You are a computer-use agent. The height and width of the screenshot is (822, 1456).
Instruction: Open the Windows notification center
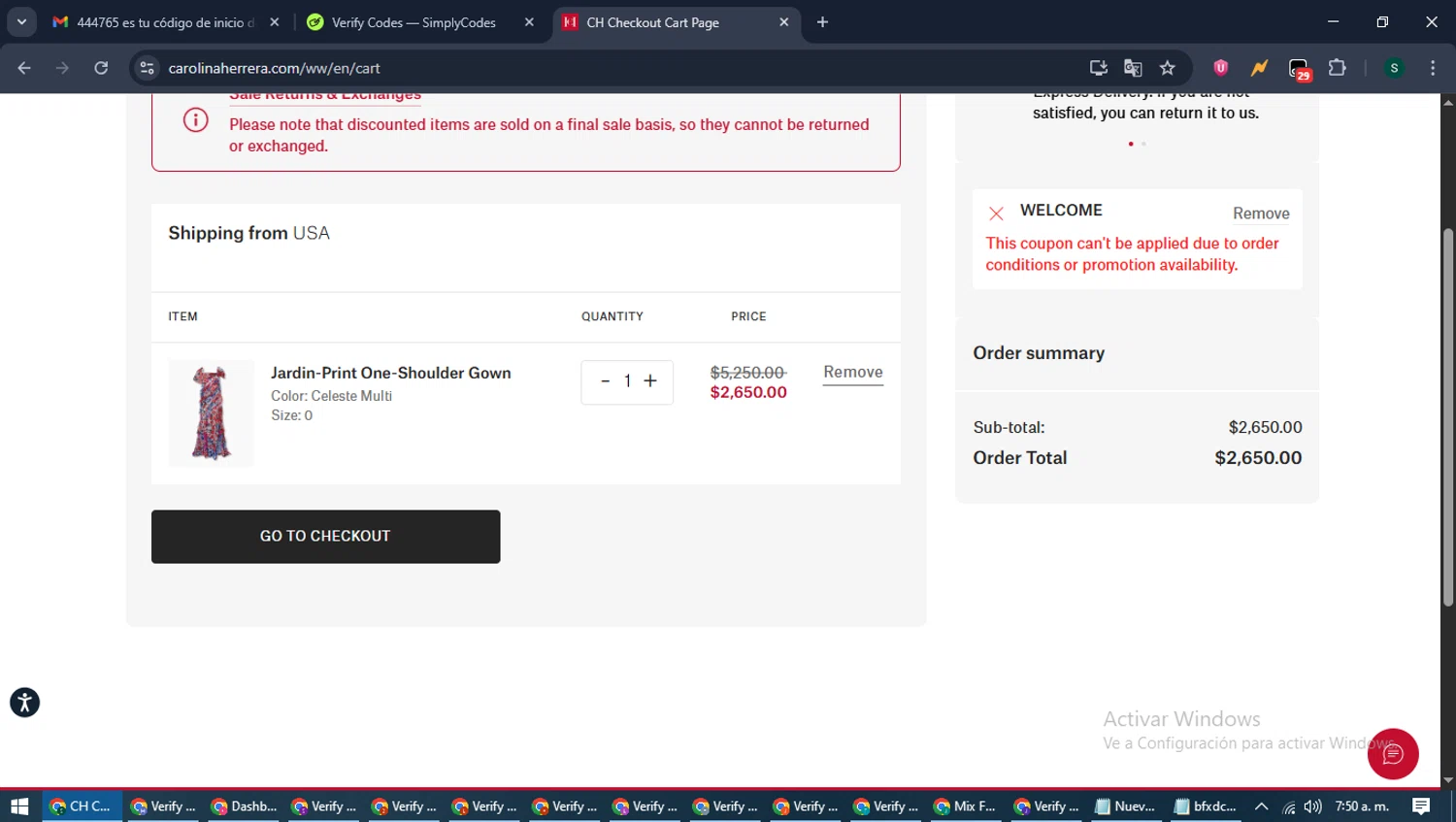pyautogui.click(x=1421, y=806)
